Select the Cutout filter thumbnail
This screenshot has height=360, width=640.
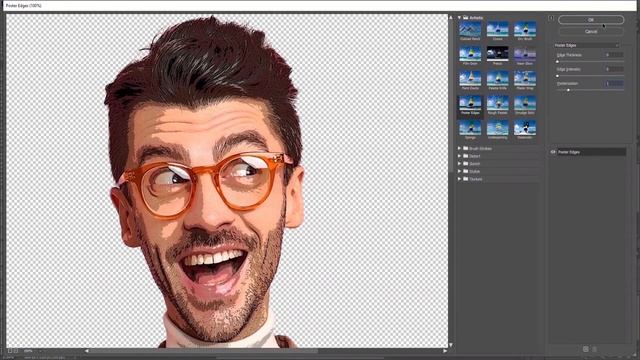pos(497,30)
